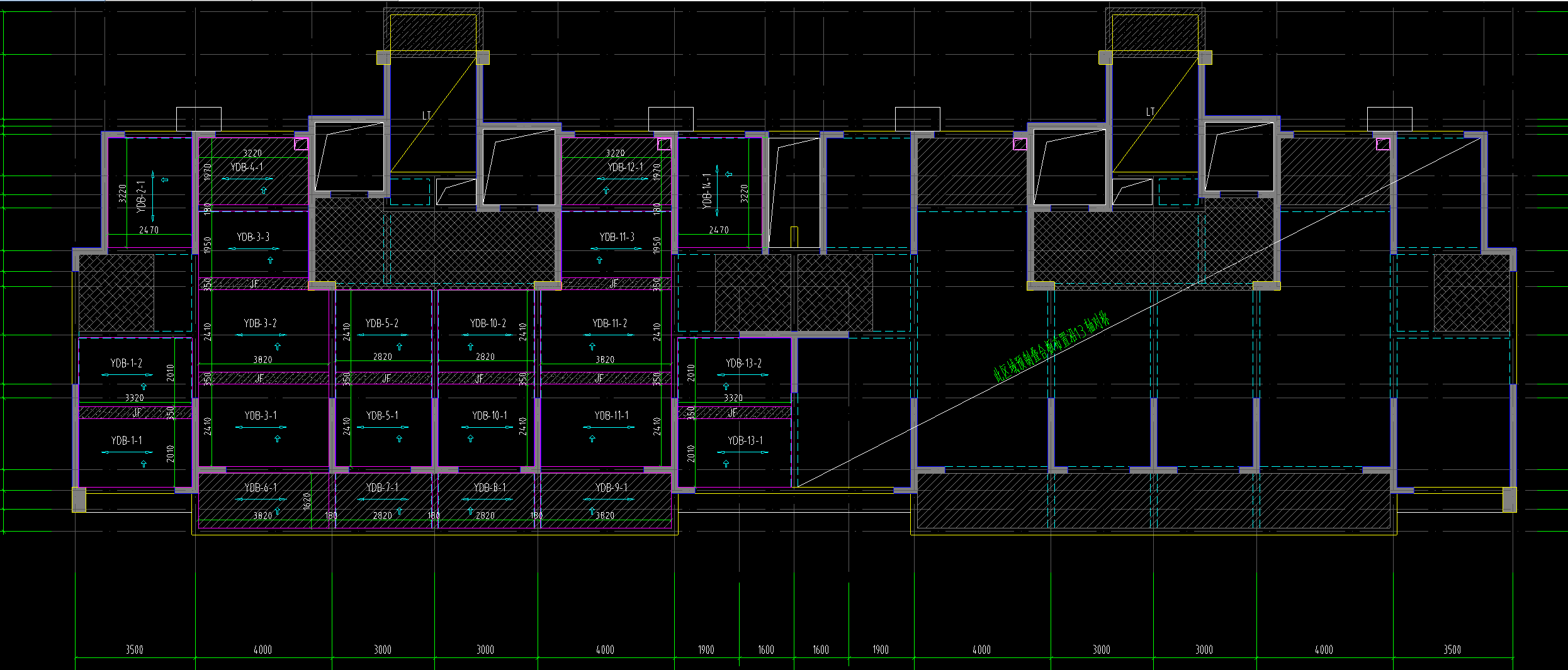1568x670 pixels.
Task: Click the 3320 dimension under YDB-1-2
Action: click(135, 398)
